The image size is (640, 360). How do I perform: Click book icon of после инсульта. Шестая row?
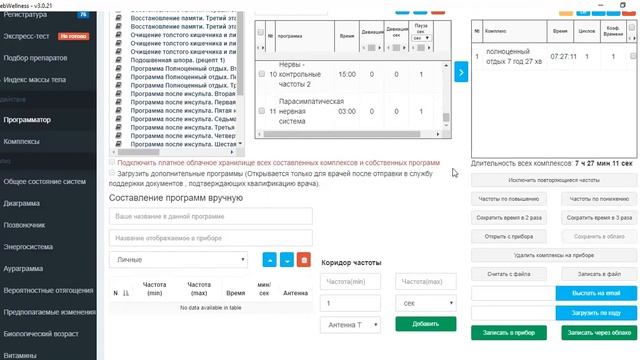118,144
